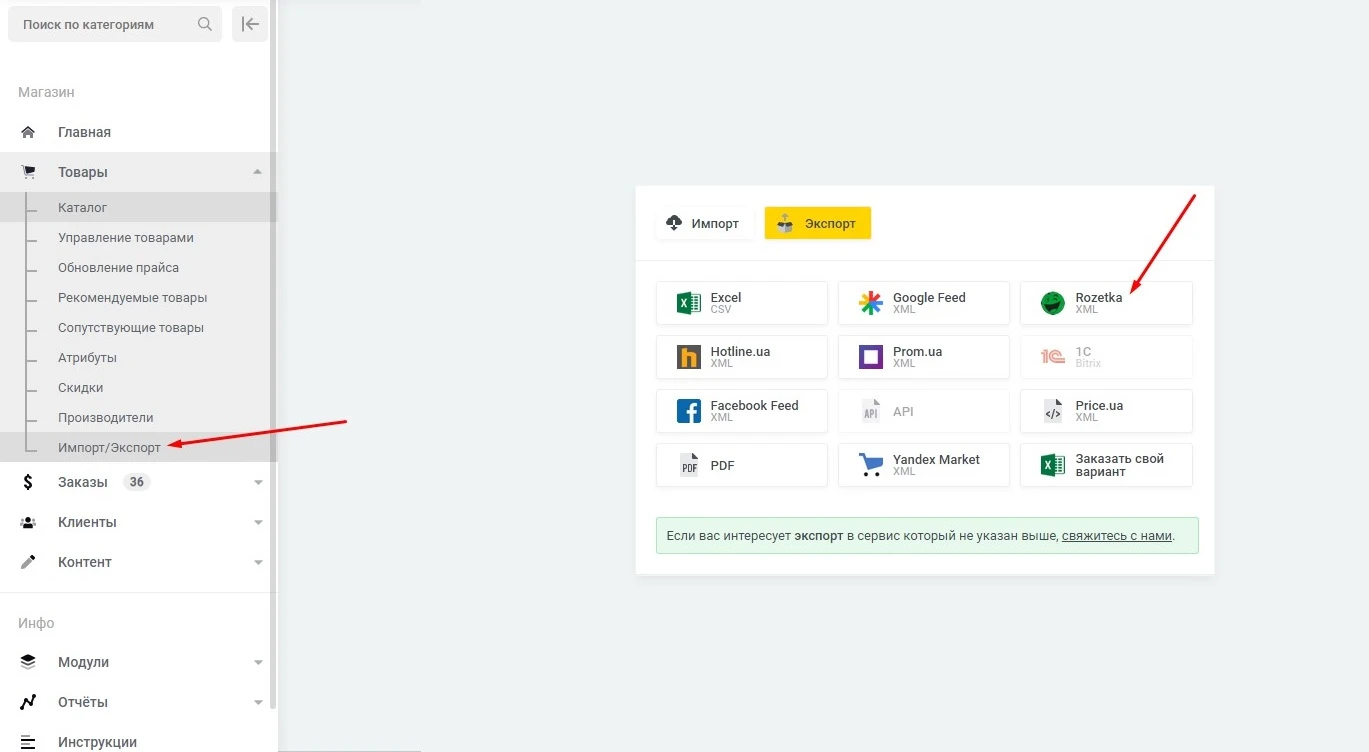The width and height of the screenshot is (1369, 752).
Task: Collapse the Товары menu section
Action: coord(258,172)
